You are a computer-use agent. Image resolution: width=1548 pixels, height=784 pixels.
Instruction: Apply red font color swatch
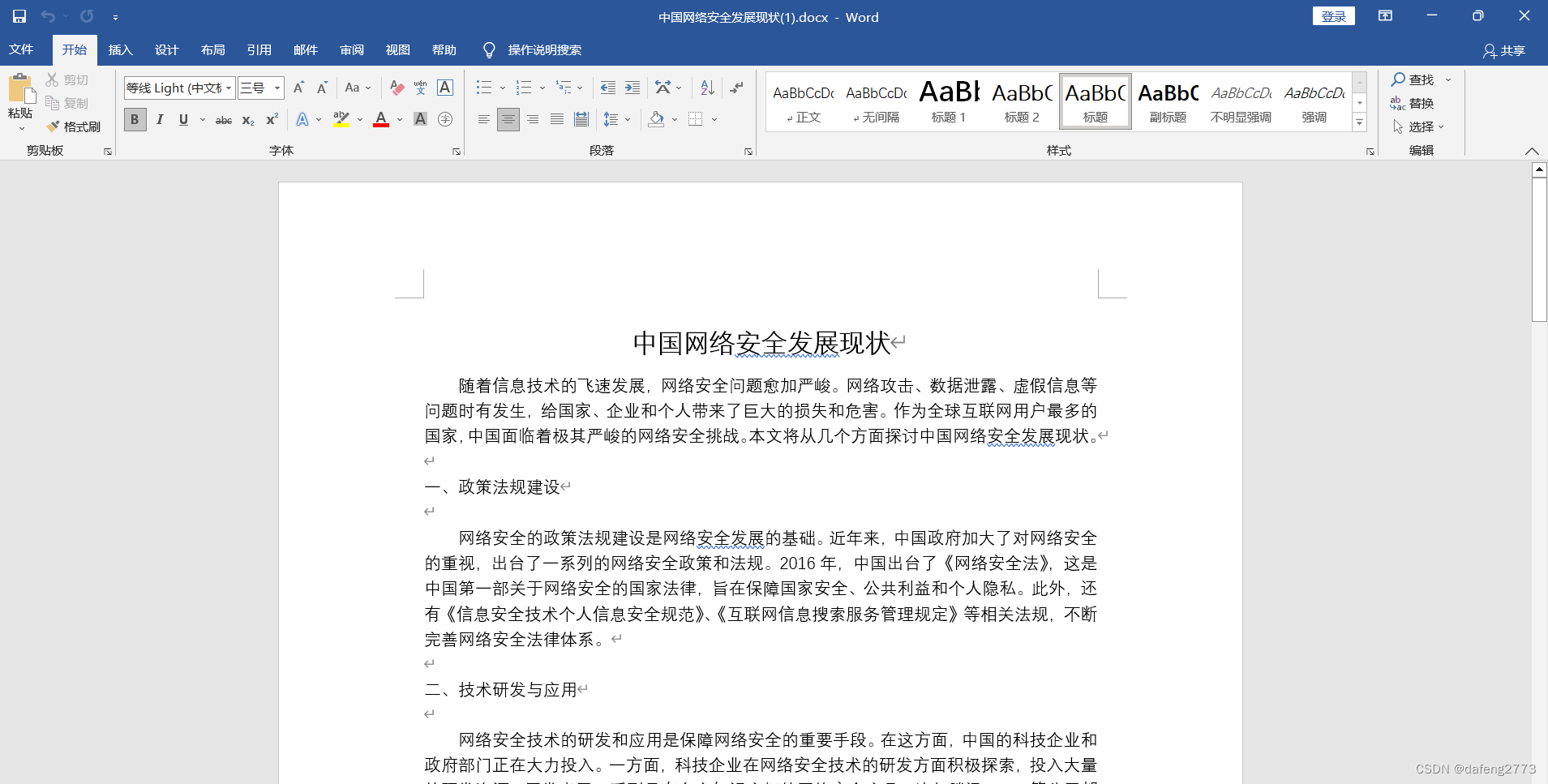[381, 119]
